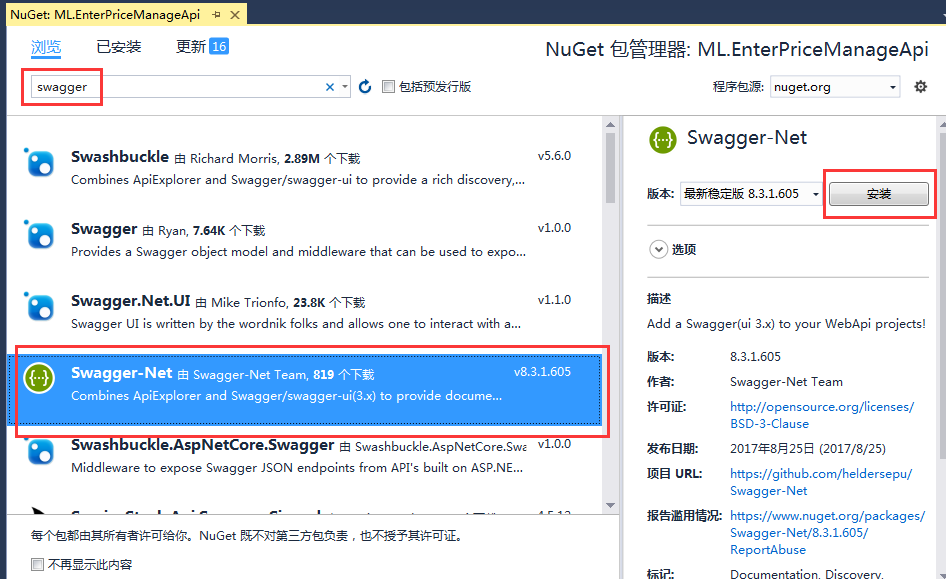Click the Swagger by Ryan package icon
Viewport: 946px width, 579px height.
click(x=39, y=234)
